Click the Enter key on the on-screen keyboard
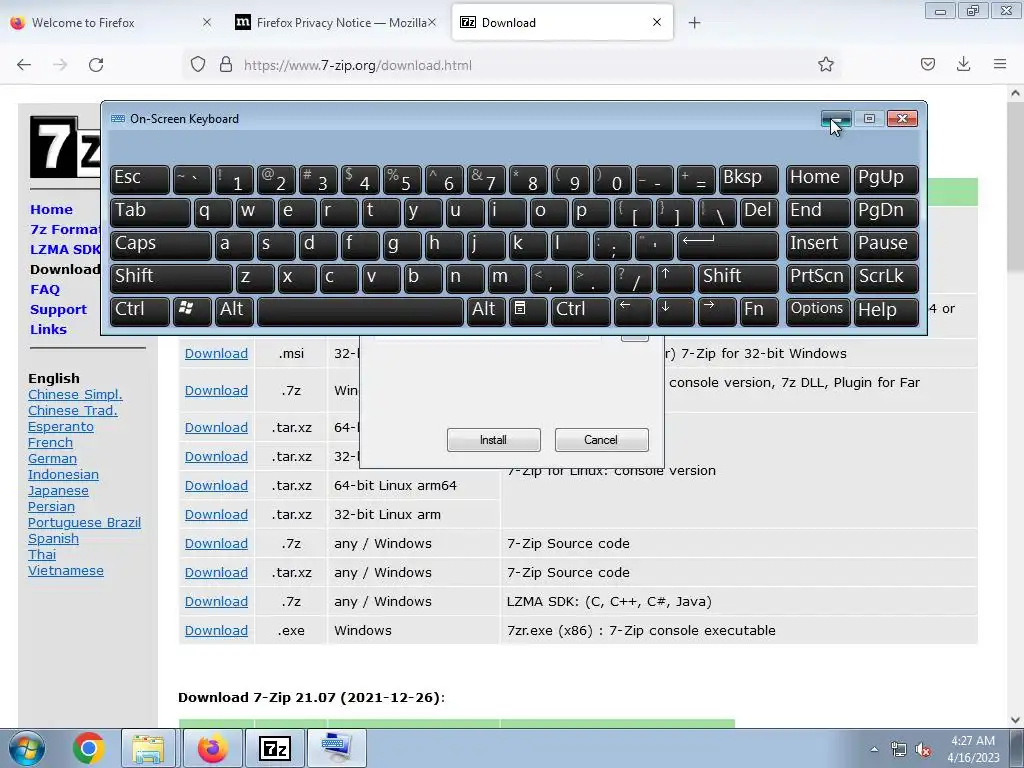The image size is (1024, 768). click(728, 245)
